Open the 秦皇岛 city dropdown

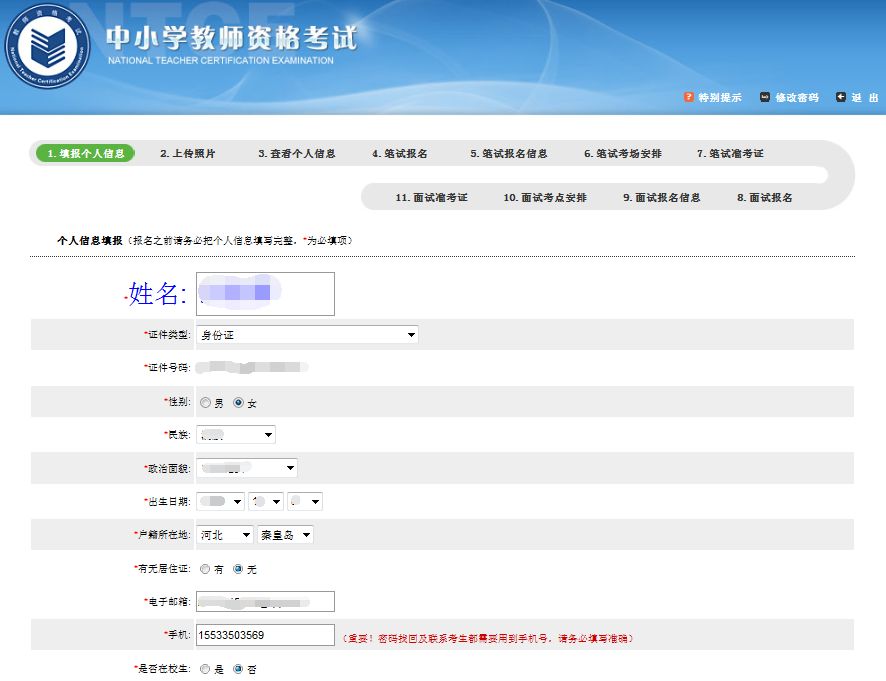click(285, 535)
